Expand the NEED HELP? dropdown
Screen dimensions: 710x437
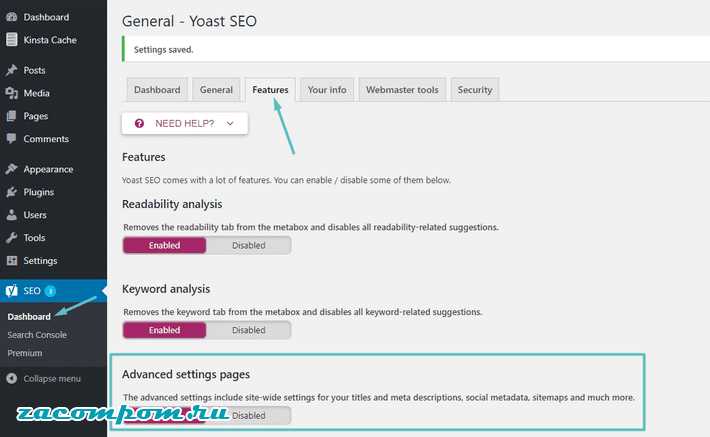(x=185, y=123)
